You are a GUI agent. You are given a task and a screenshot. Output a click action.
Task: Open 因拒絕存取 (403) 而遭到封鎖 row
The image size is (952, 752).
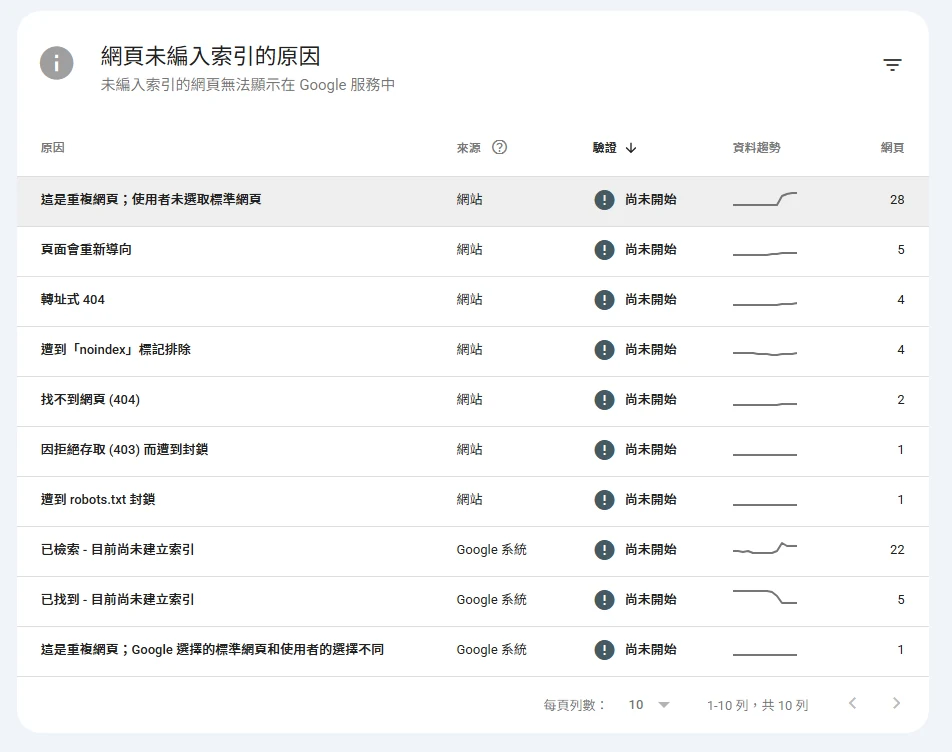pyautogui.click(x=473, y=452)
